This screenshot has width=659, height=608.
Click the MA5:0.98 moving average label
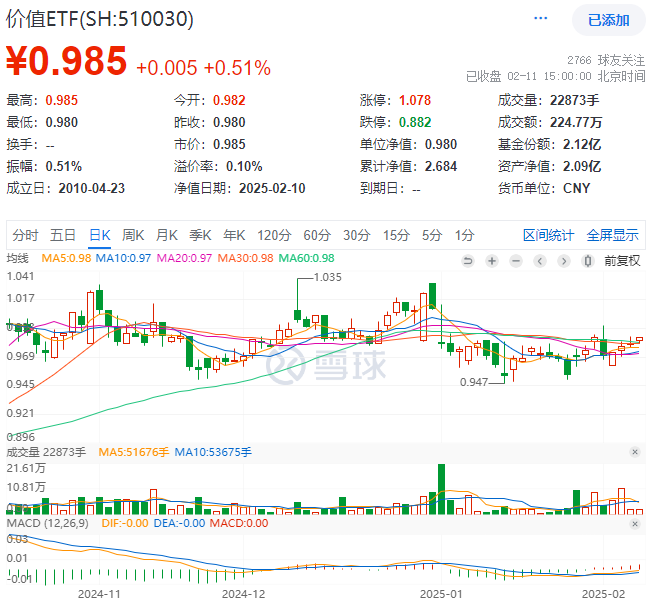tap(66, 258)
